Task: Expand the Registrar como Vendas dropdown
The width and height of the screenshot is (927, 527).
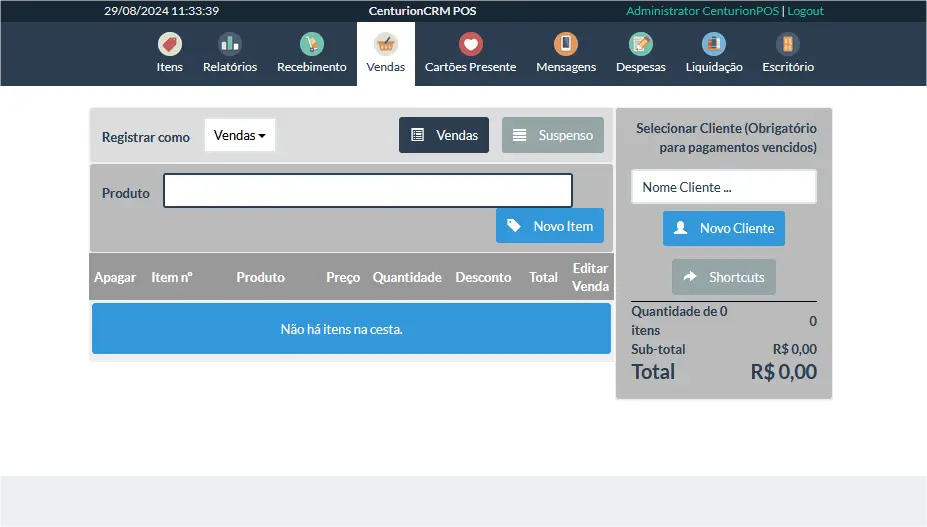Action: (x=240, y=135)
